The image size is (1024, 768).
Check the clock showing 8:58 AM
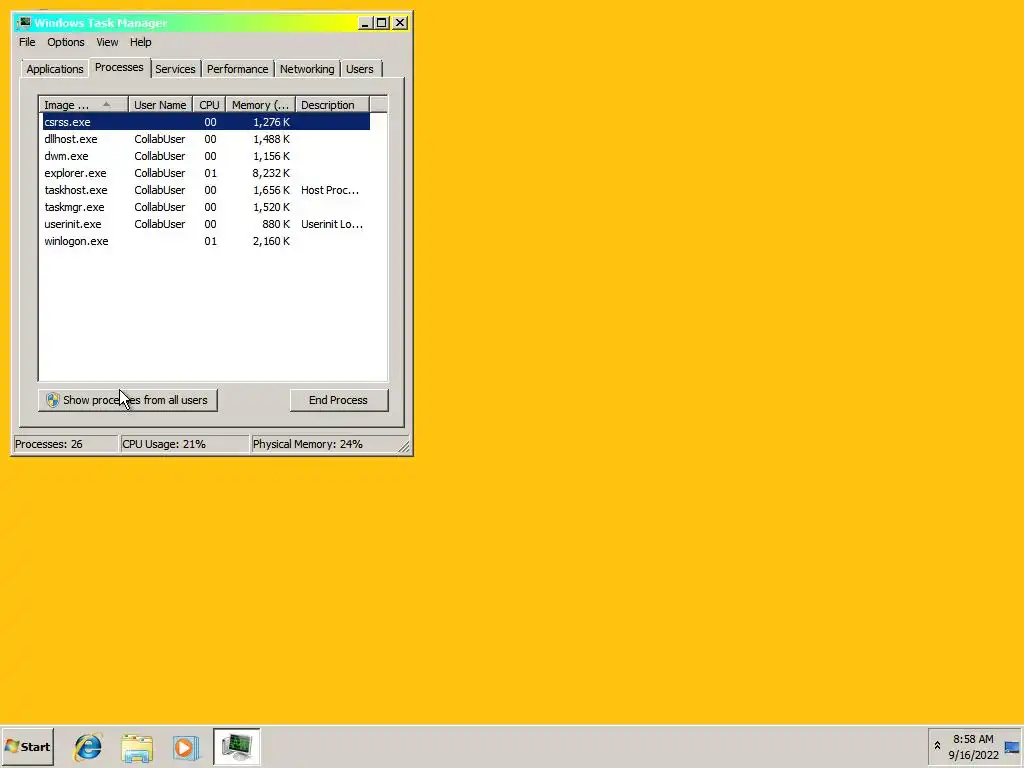[x=973, y=739]
